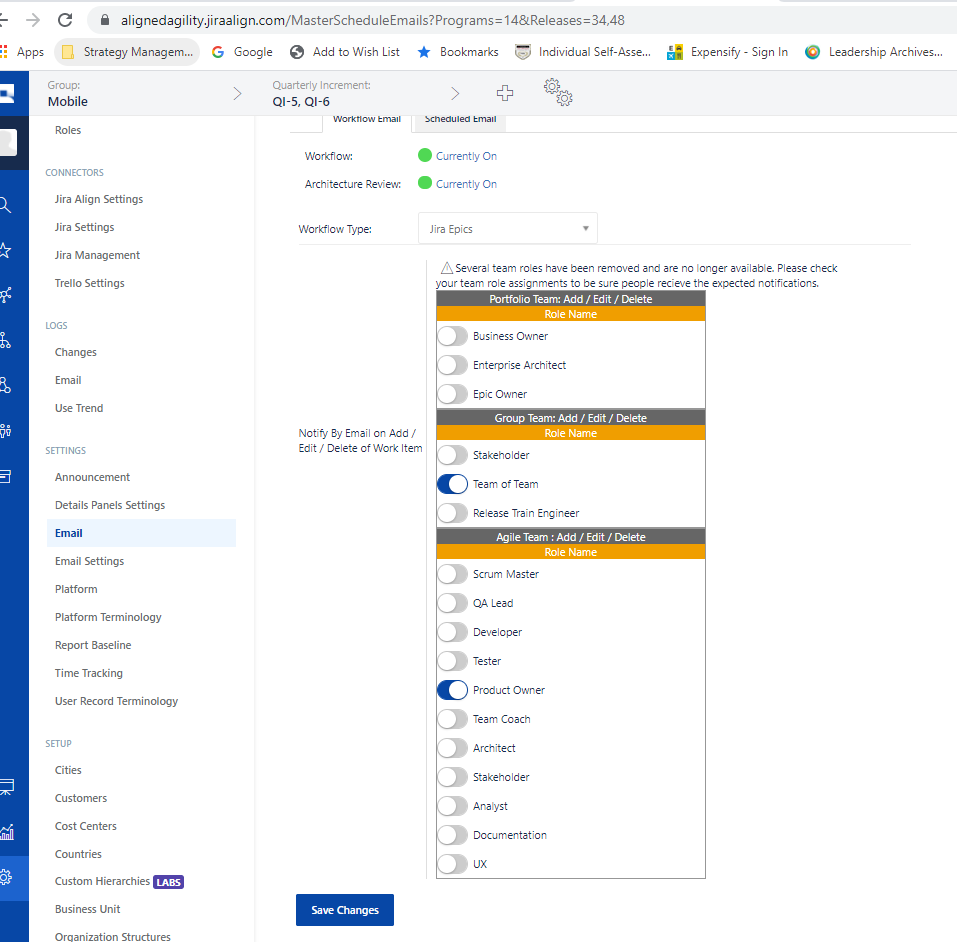Viewport: 957px width, 942px height.
Task: Switch to the Workflow Email tab
Action: (x=367, y=120)
